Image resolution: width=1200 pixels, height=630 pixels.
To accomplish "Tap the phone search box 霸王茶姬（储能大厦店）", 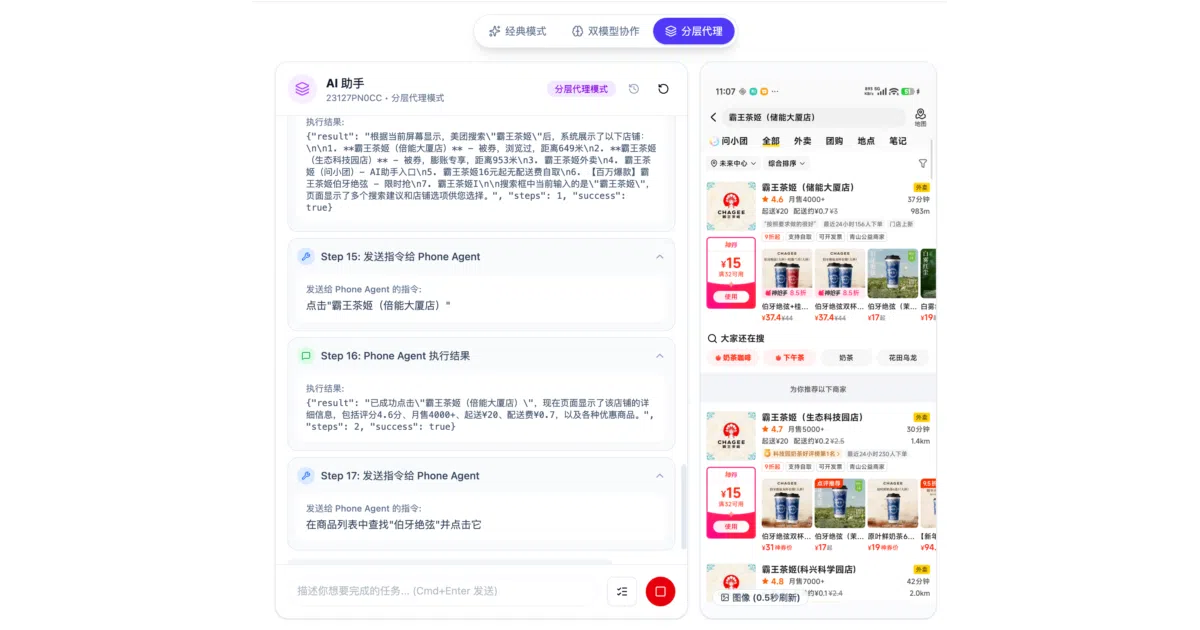I will 813,117.
